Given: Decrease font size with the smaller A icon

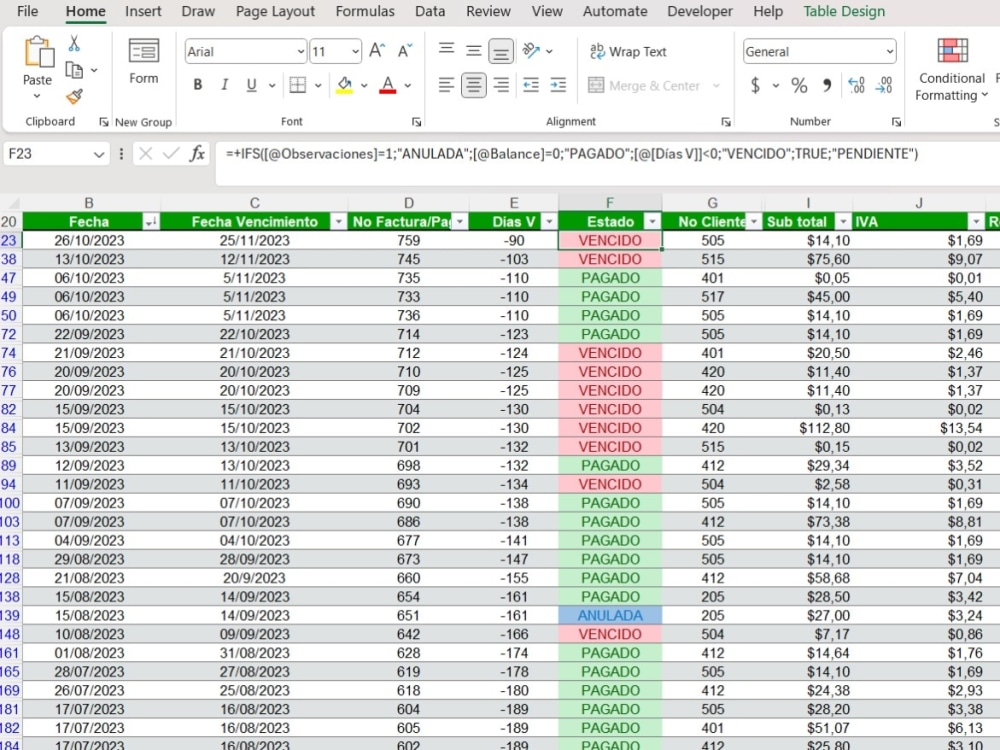Looking at the screenshot, I should point(405,51).
